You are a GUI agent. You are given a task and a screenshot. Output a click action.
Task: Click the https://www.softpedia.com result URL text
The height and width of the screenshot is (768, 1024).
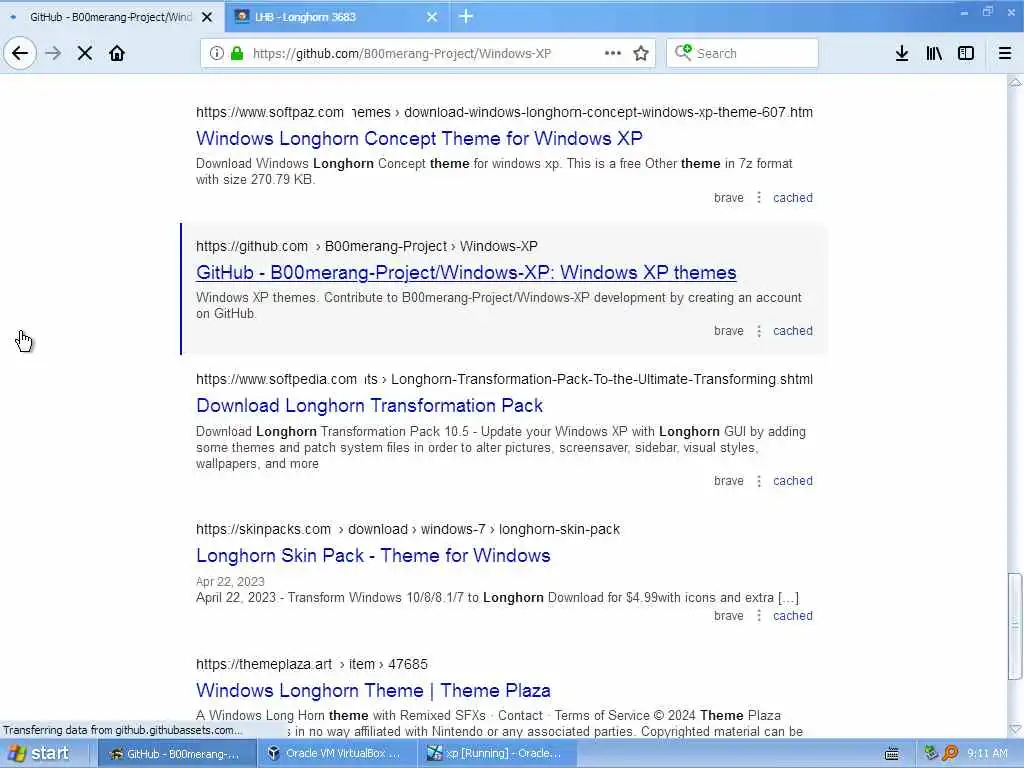276,379
